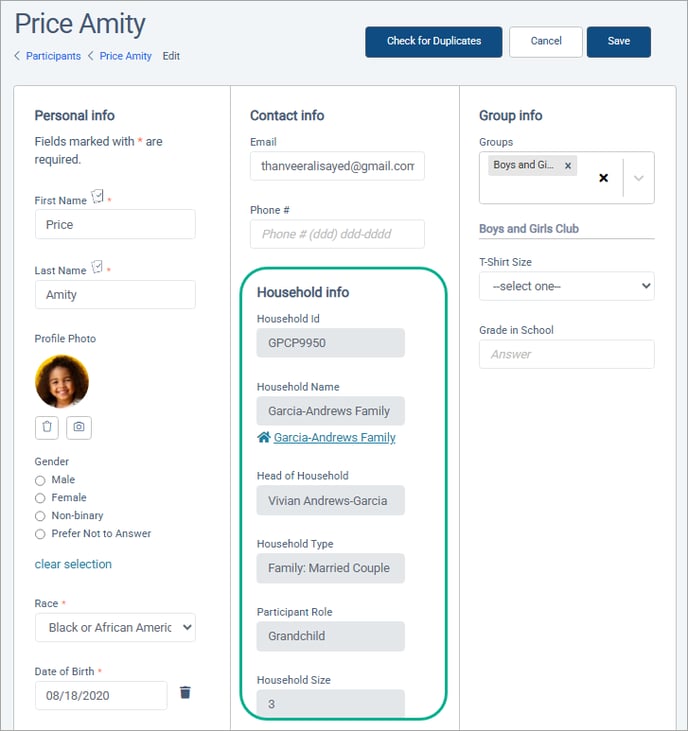This screenshot has height=731, width=688.
Task: Click the back chevron before Participants
Action: pyautogui.click(x=17, y=56)
